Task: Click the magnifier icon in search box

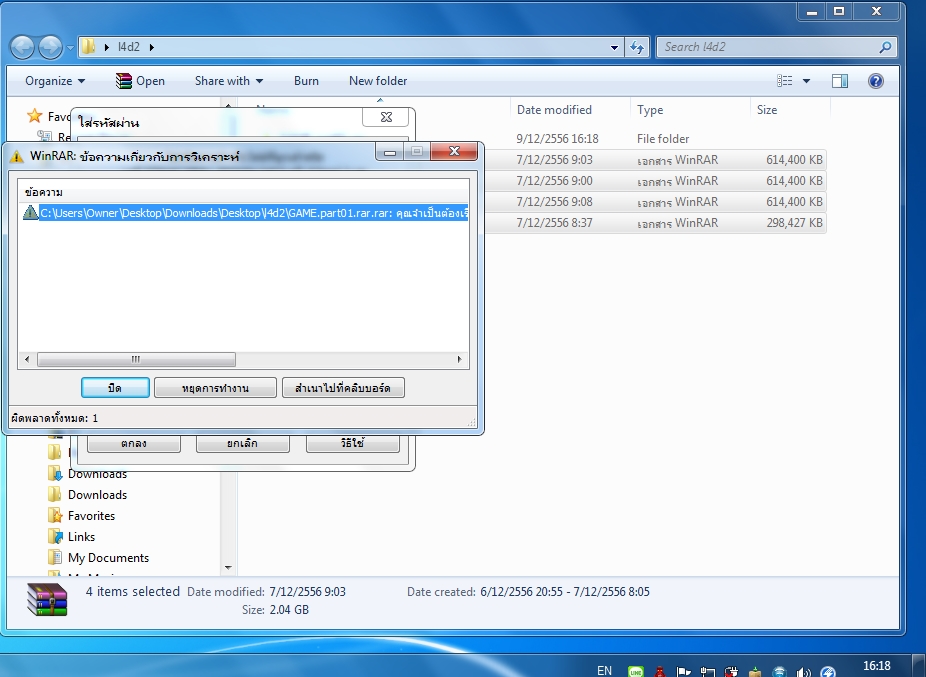Action: [885, 47]
